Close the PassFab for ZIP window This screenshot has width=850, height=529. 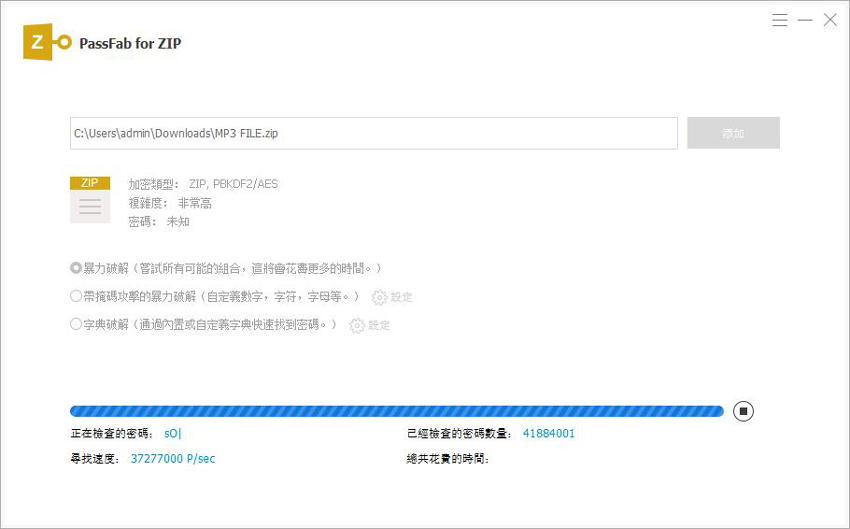pos(830,20)
